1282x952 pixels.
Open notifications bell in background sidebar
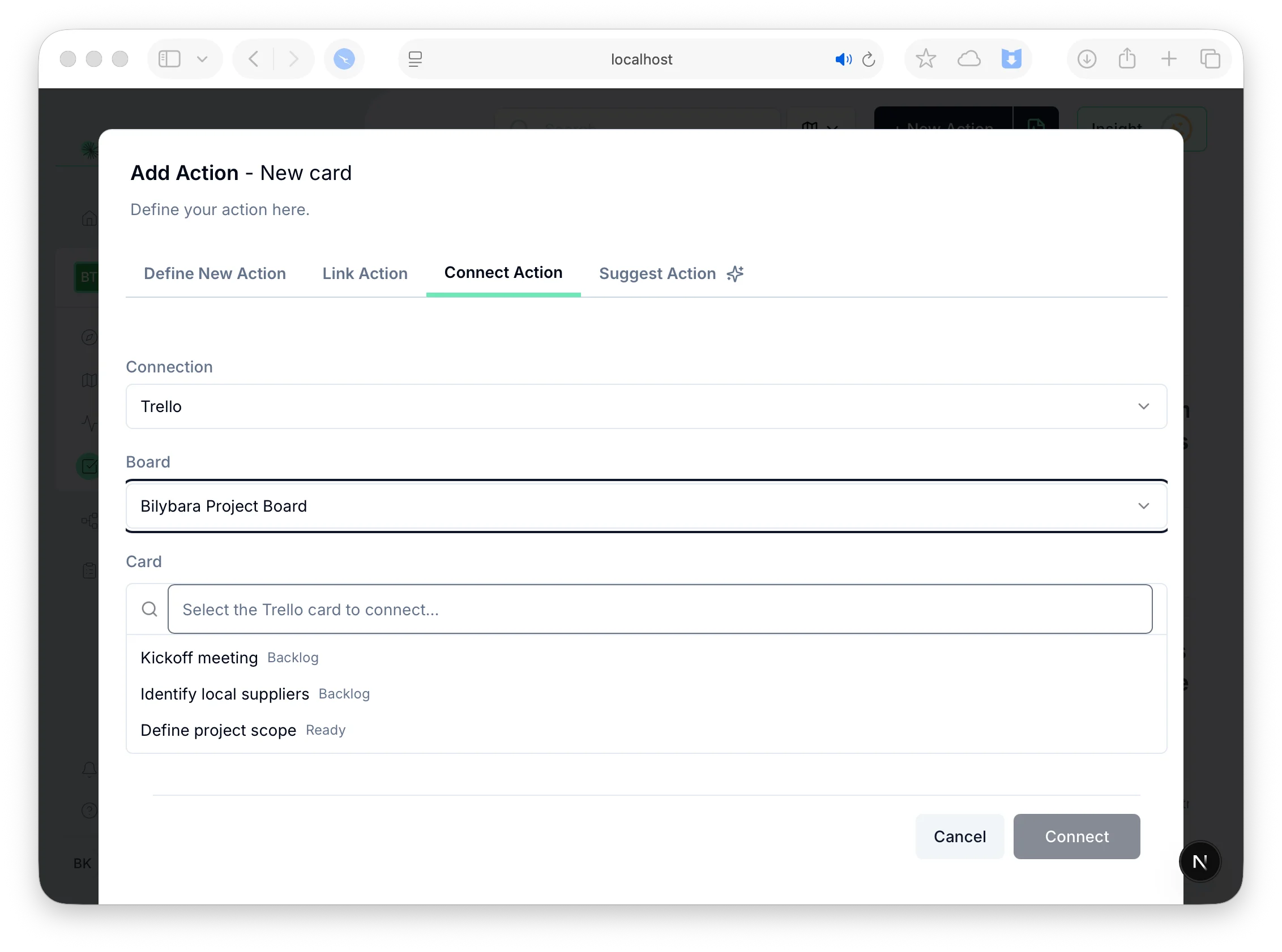point(89,769)
